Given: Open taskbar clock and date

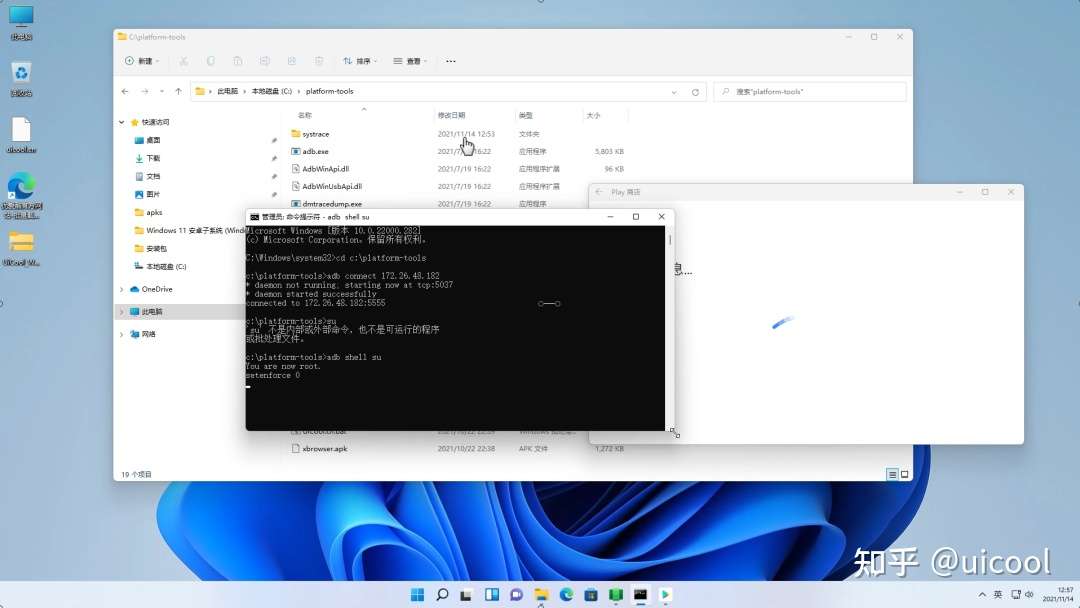Looking at the screenshot, I should coord(1059,594).
